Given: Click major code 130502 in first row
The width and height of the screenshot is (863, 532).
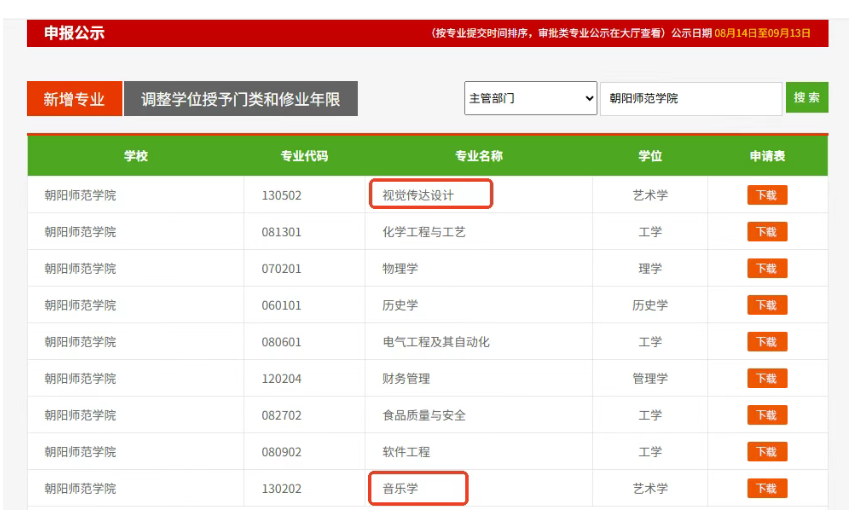Looking at the screenshot, I should coord(281,195).
